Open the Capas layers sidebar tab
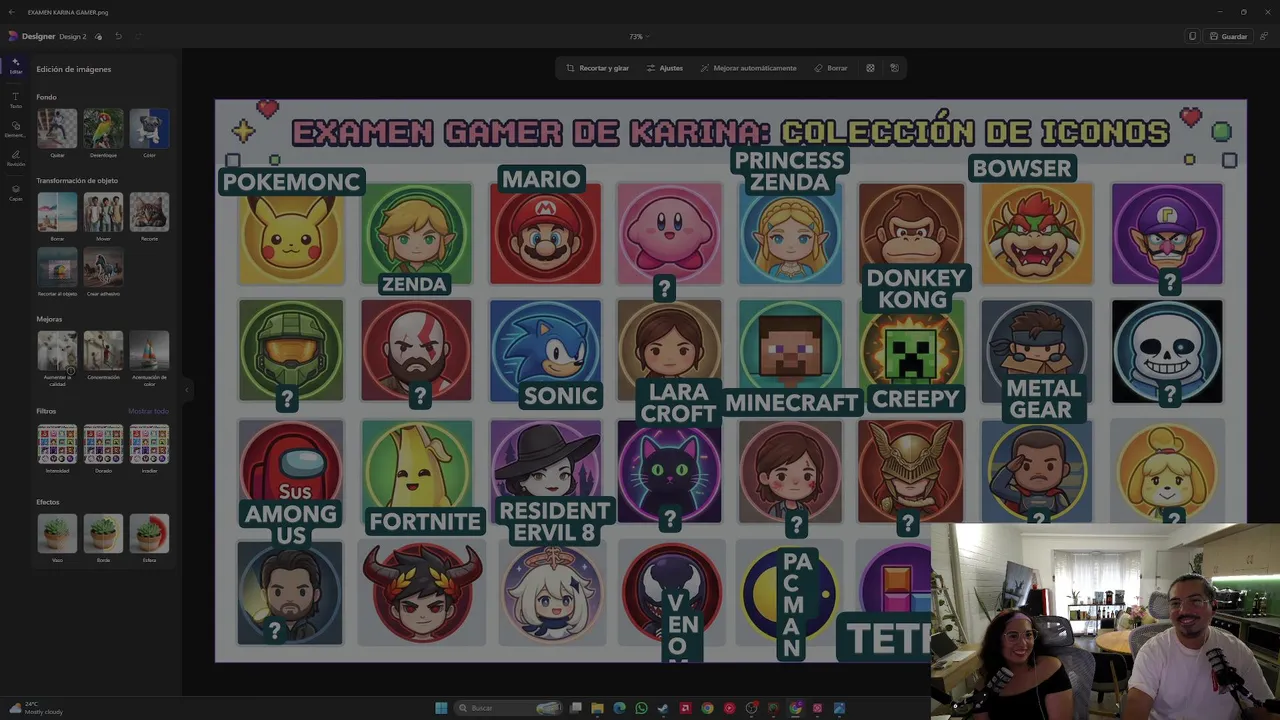 coord(15,192)
